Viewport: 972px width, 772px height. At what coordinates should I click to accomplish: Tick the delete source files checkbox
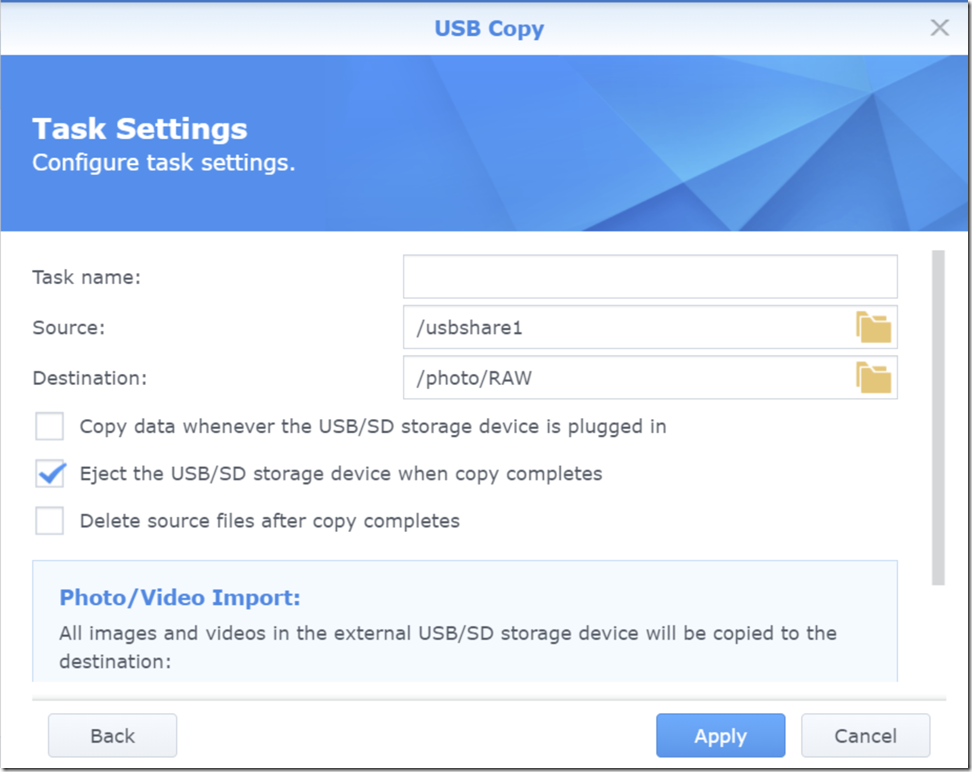[50, 521]
